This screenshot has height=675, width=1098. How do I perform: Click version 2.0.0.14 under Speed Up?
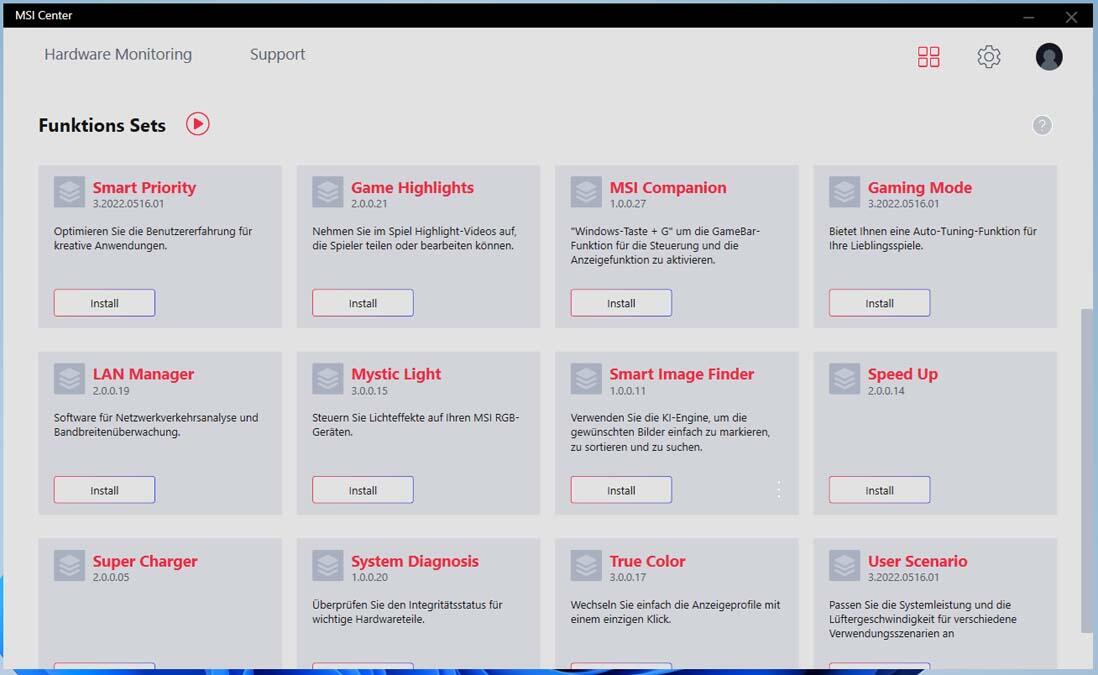coord(886,391)
